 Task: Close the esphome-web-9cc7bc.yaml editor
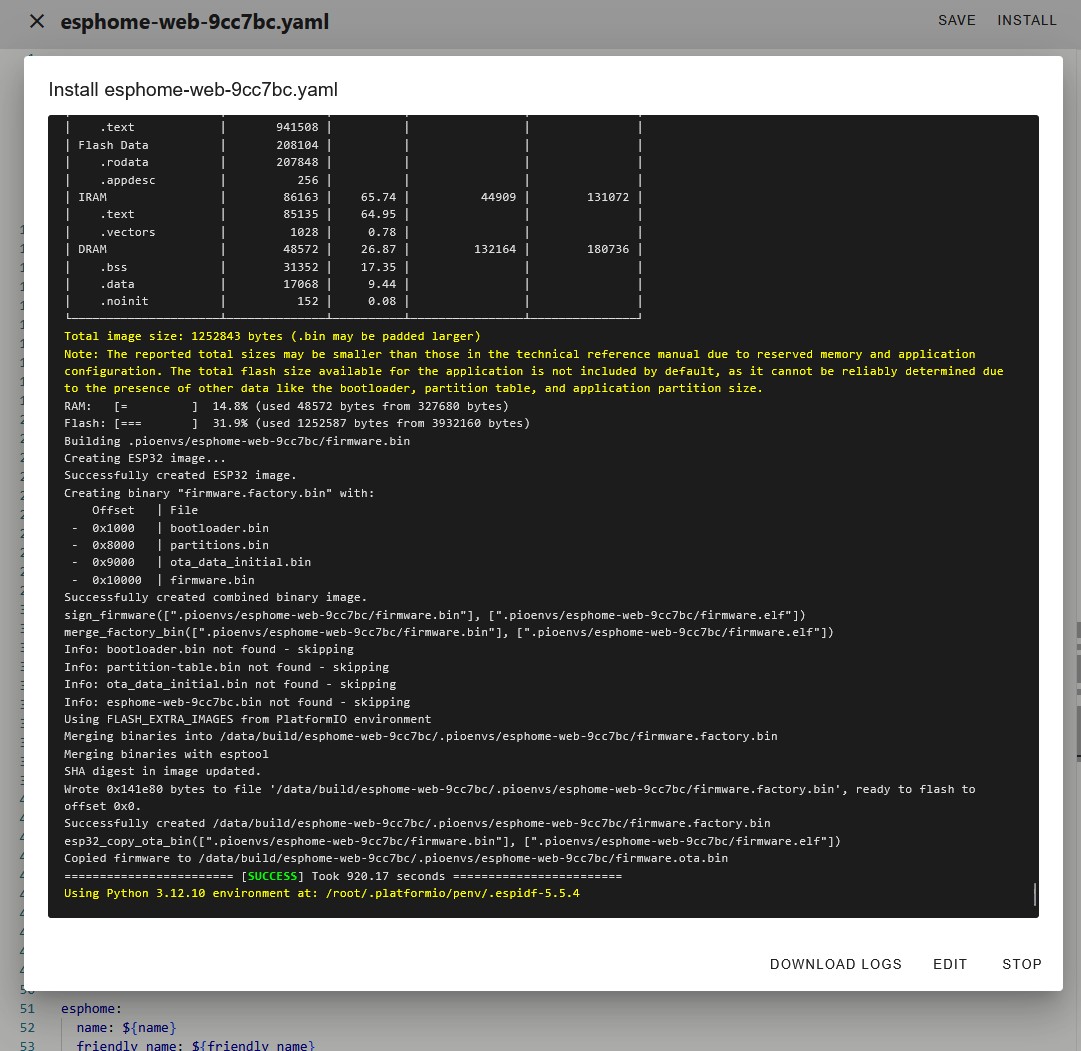pyautogui.click(x=37, y=21)
